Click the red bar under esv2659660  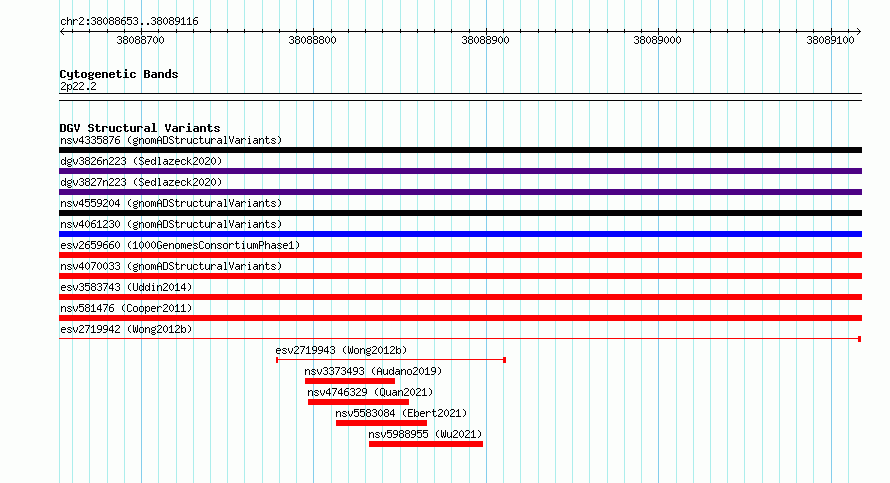point(460,255)
